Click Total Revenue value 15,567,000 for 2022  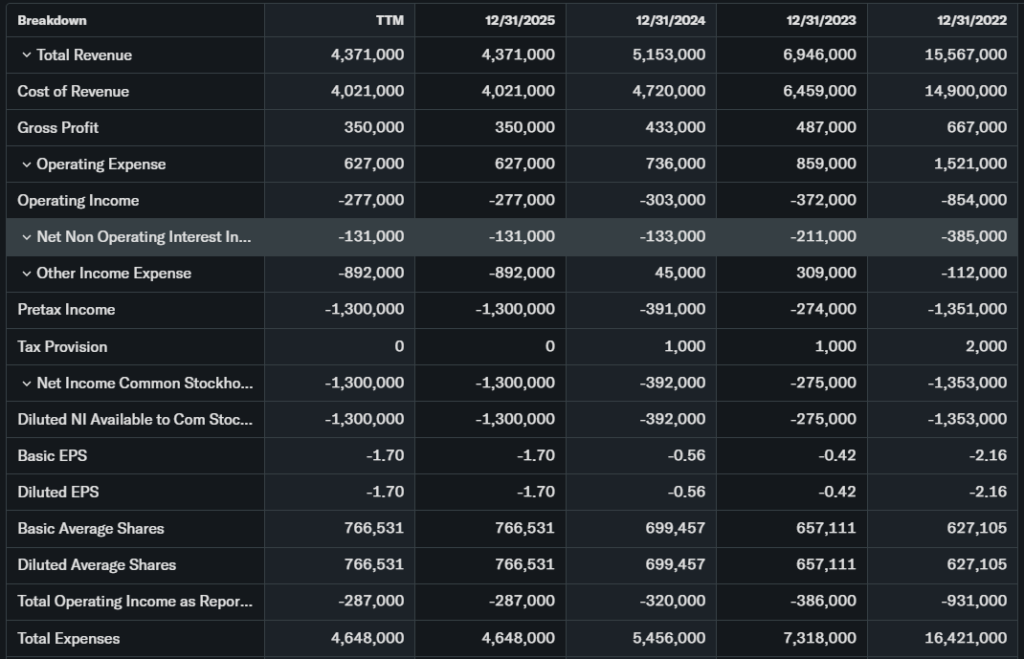point(966,55)
